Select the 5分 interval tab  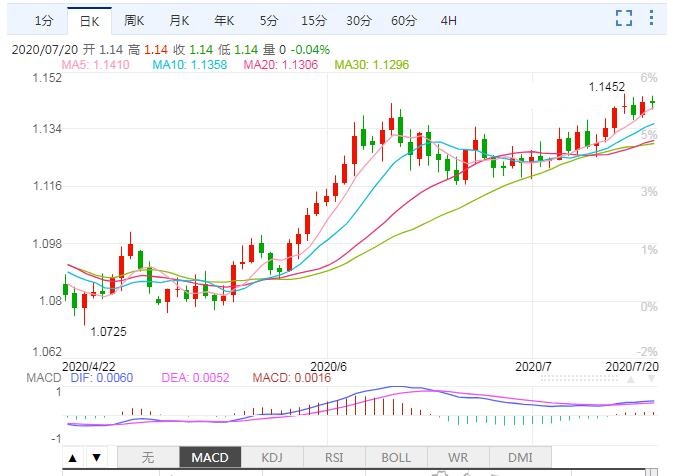pyautogui.click(x=269, y=20)
